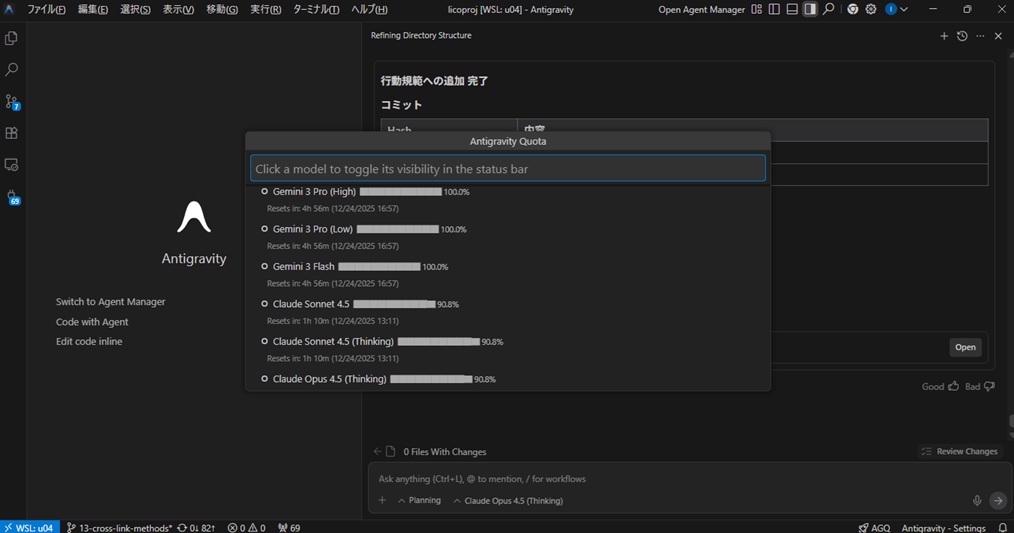Open chat history clock icon

click(x=962, y=36)
